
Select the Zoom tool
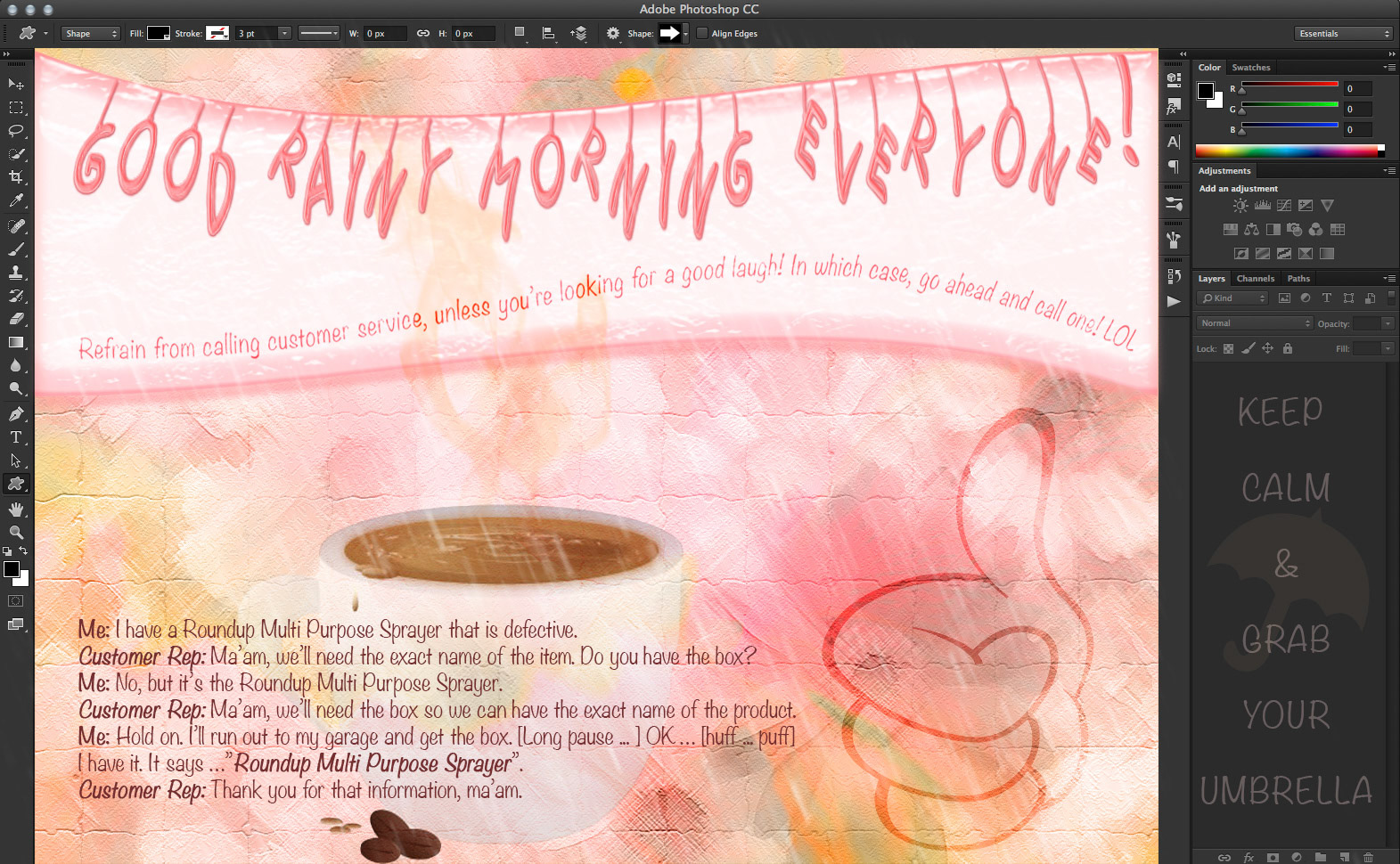pos(15,533)
